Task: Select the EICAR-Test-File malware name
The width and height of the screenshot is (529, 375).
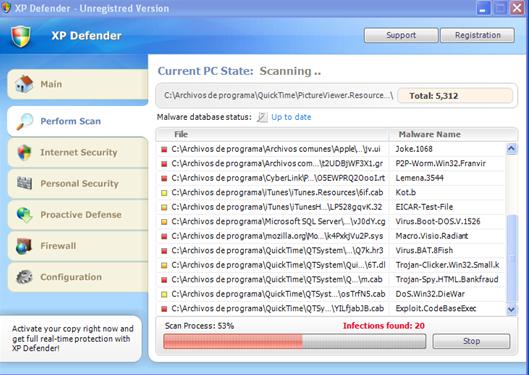Action: click(x=424, y=207)
